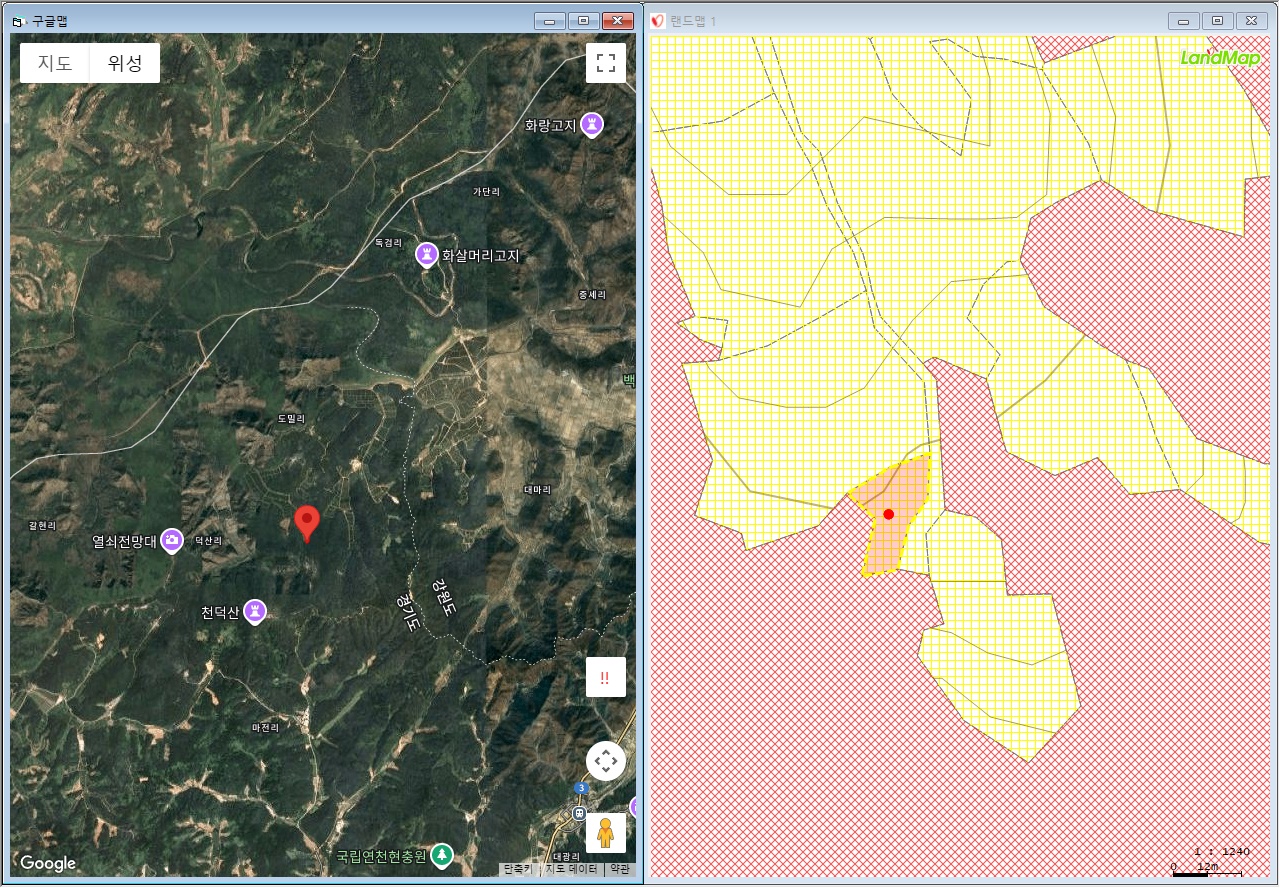Viewport: 1280px width, 888px height.
Task: Select the red location pin marker
Action: (x=307, y=522)
